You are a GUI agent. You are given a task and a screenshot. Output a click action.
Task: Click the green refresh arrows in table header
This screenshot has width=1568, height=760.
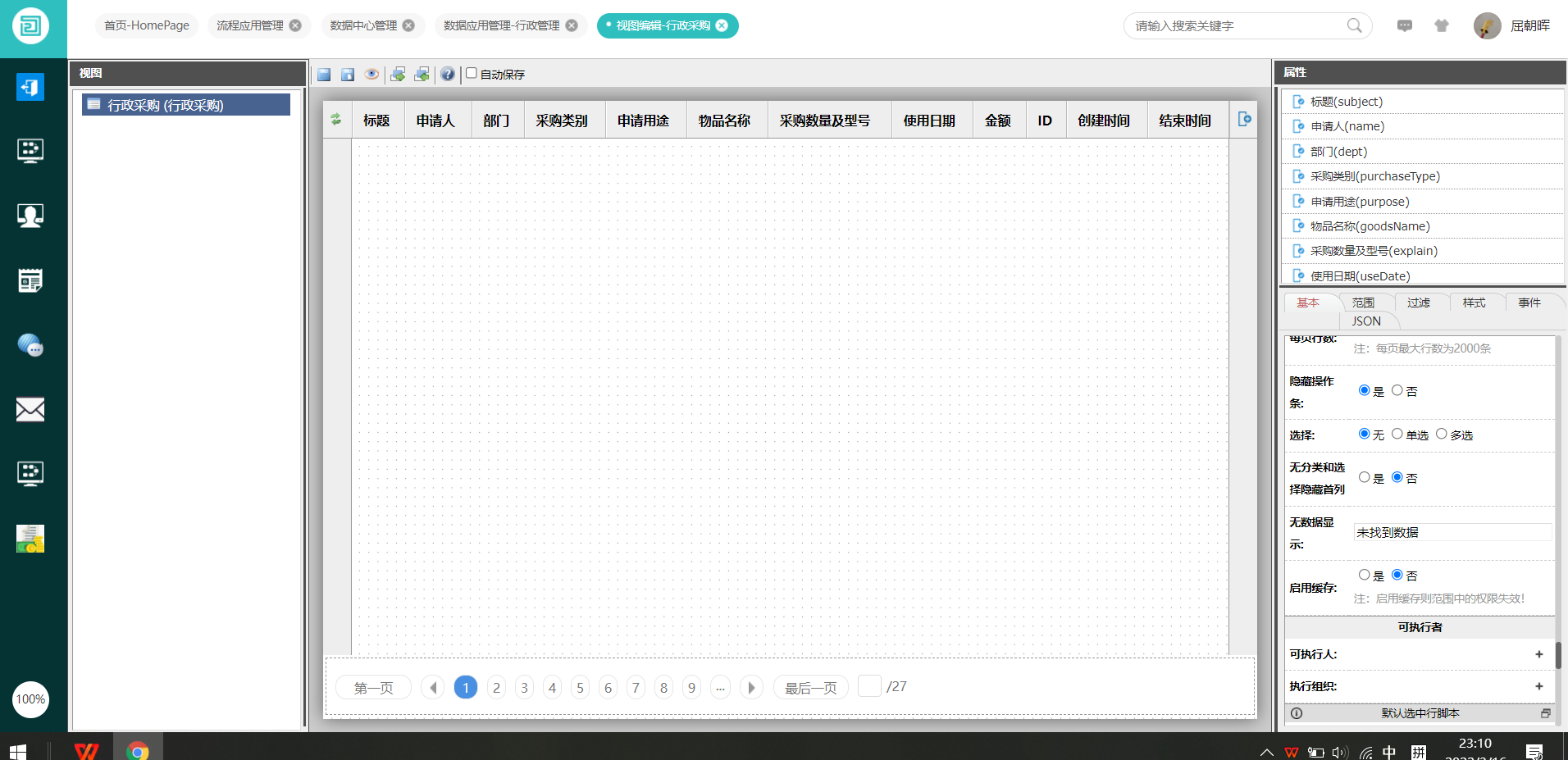[x=336, y=120]
